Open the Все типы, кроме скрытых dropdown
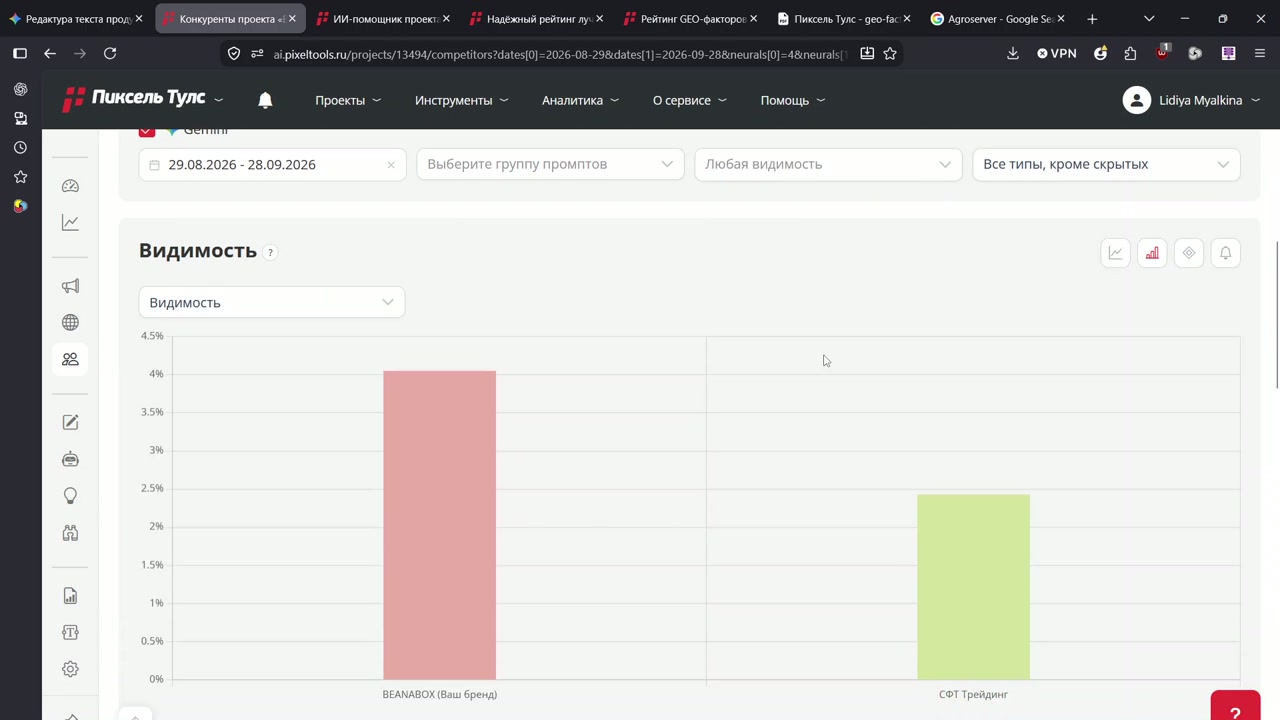 tap(1106, 164)
